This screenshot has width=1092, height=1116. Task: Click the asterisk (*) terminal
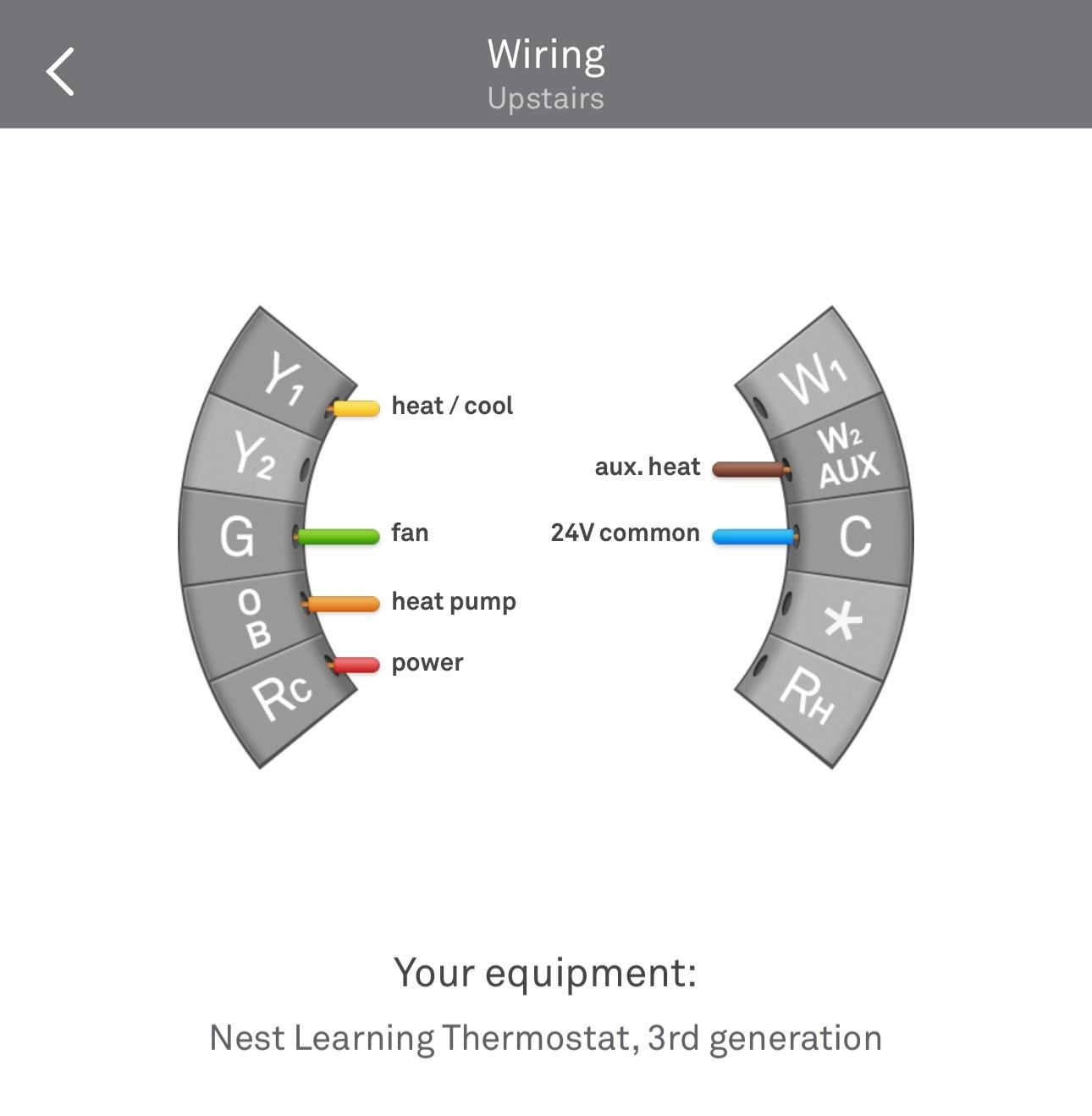844,620
